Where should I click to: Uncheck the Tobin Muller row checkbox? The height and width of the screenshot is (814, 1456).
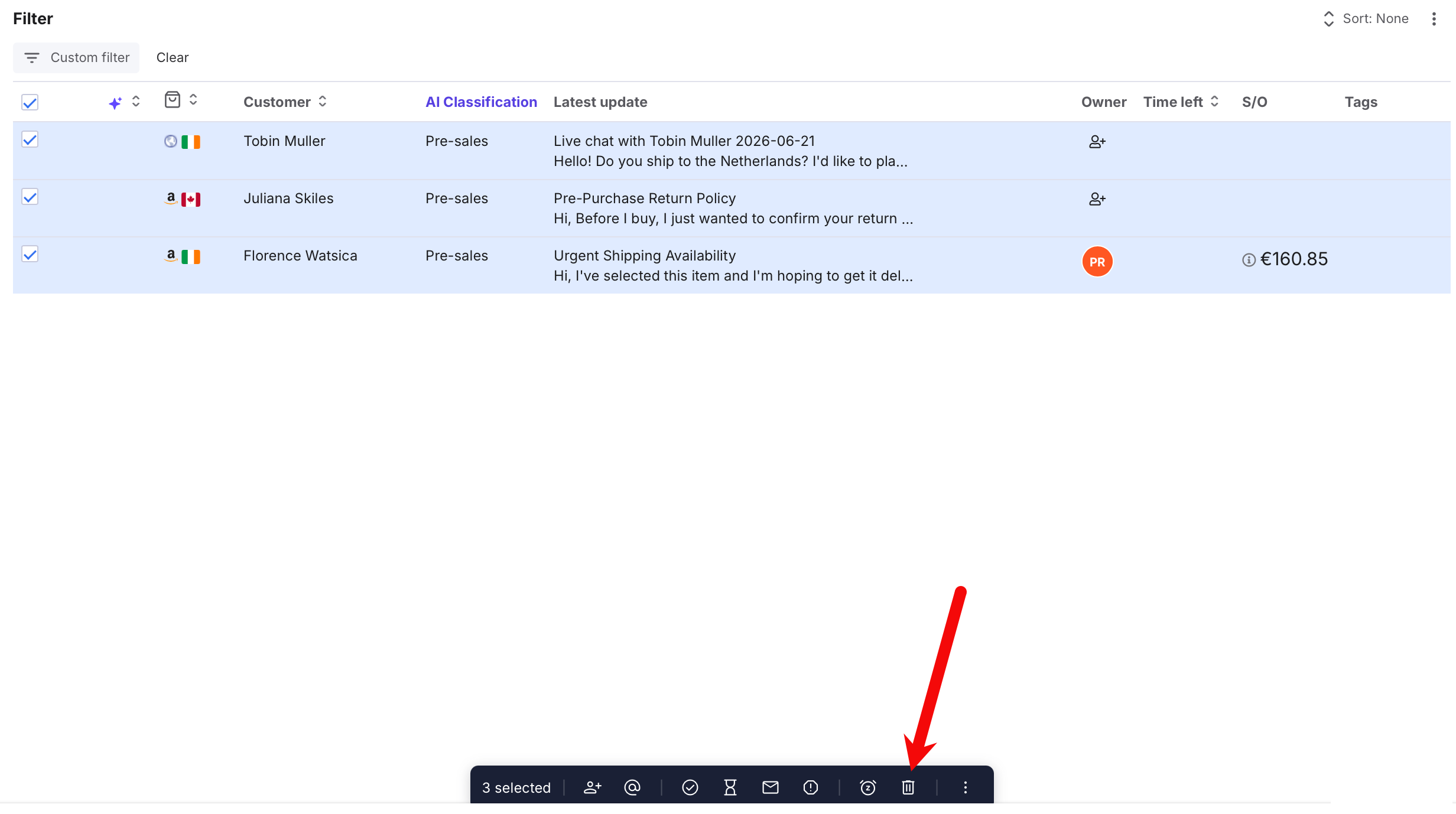tap(30, 140)
